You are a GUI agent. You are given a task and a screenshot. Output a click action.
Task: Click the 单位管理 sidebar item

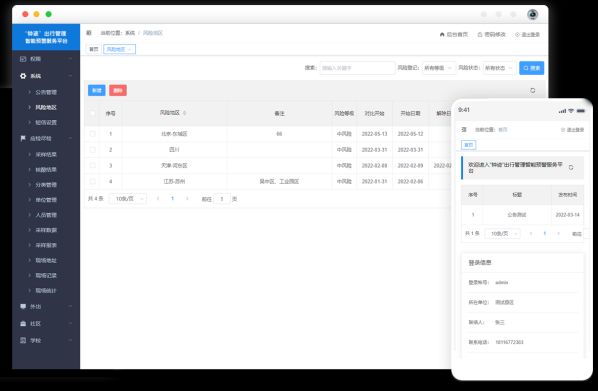click(x=46, y=200)
